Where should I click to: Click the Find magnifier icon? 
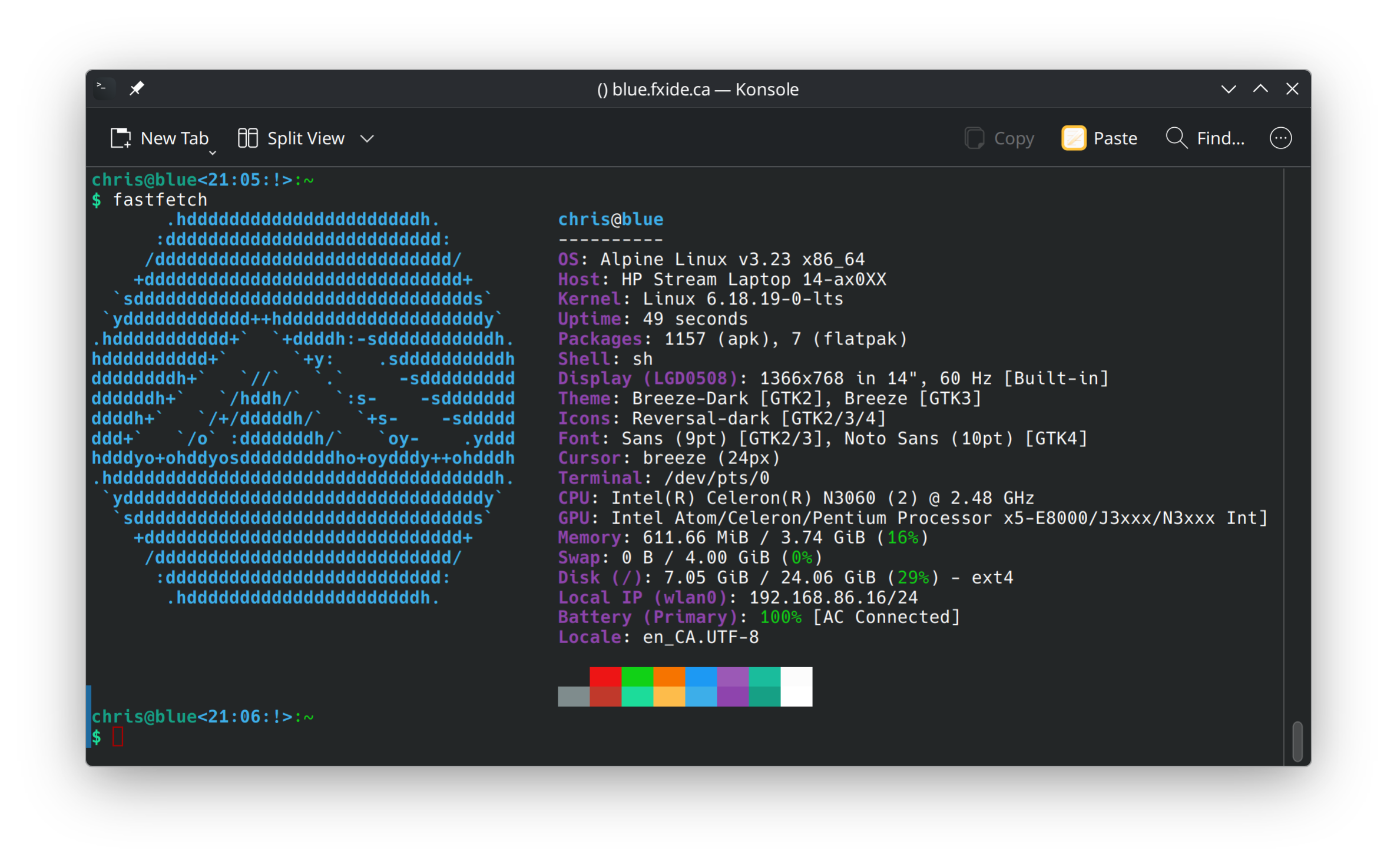point(1176,138)
